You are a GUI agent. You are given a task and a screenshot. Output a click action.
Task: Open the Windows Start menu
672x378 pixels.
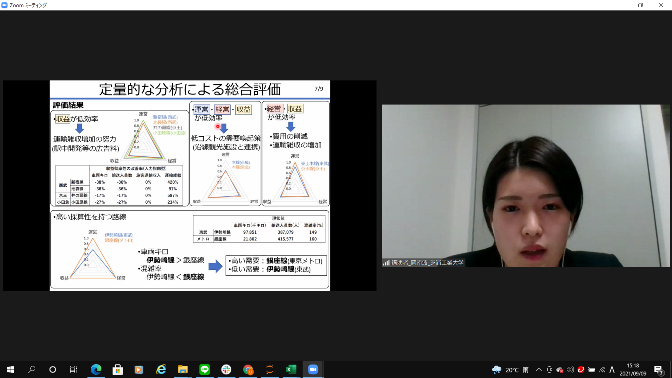10,369
